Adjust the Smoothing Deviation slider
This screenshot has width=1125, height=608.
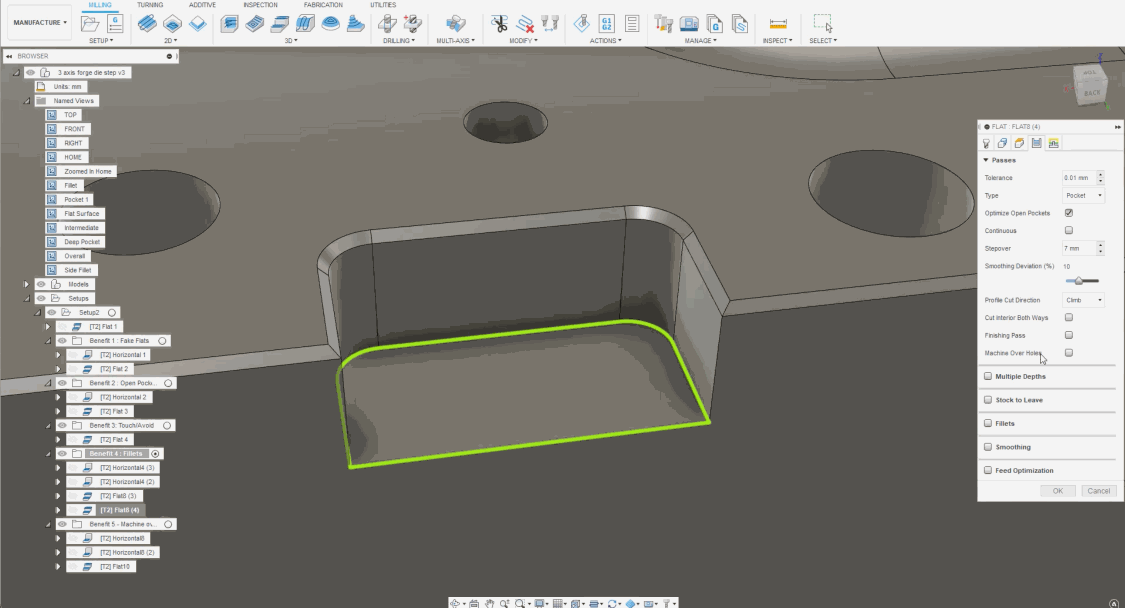[1079, 281]
